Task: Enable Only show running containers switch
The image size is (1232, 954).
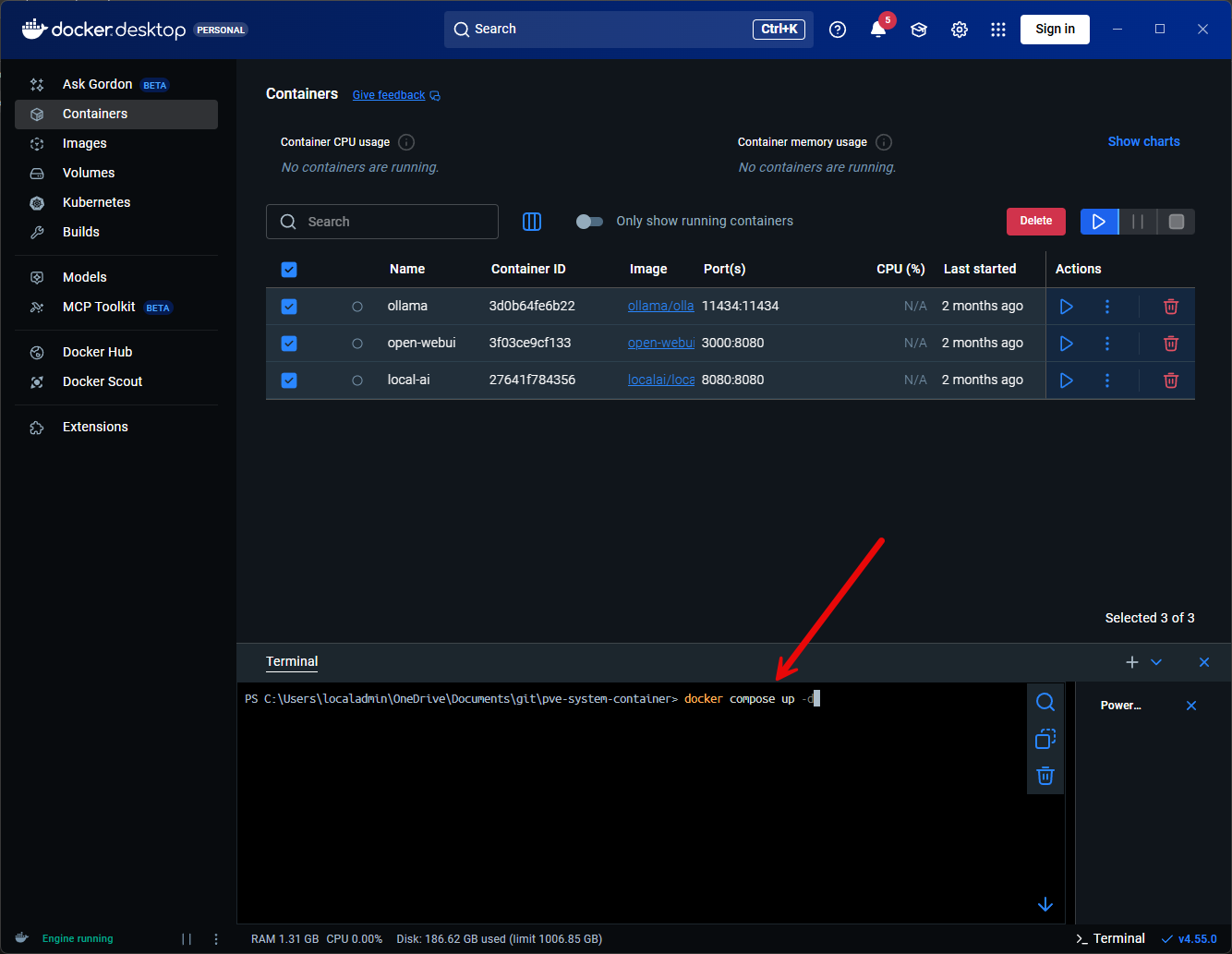Action: (589, 222)
